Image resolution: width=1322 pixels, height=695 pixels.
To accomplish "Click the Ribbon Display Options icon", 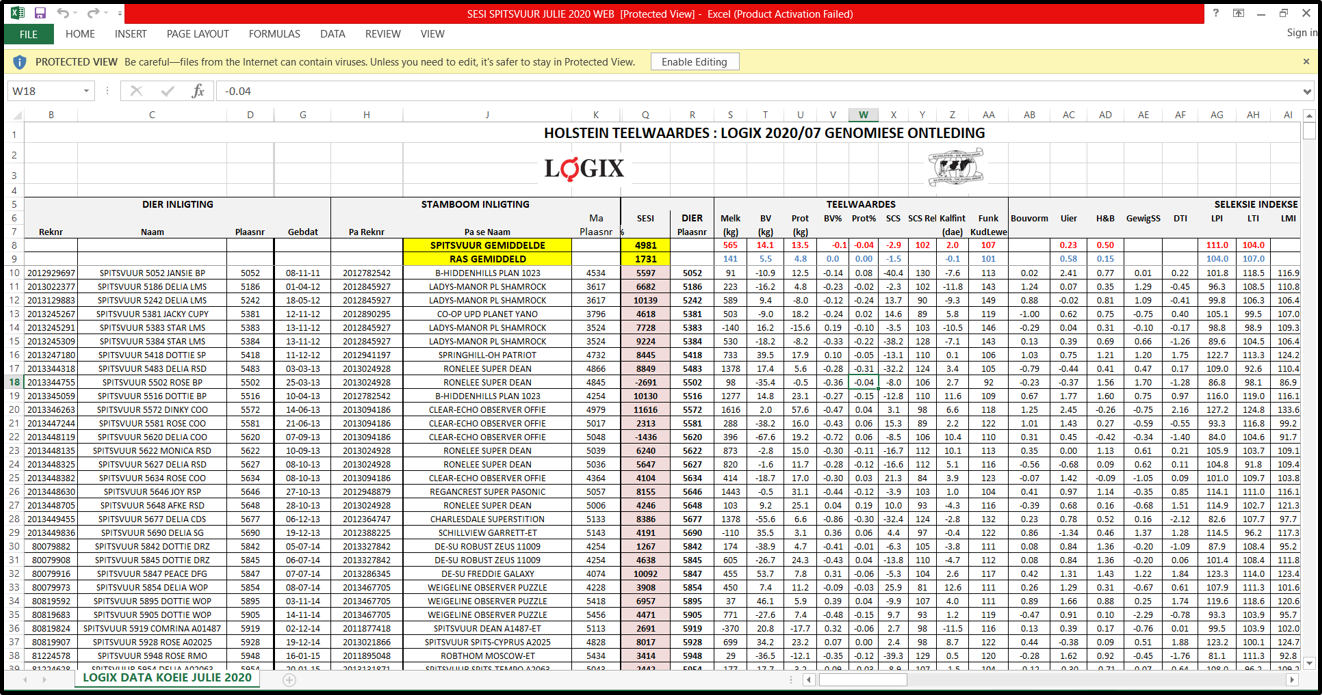I will [1239, 13].
